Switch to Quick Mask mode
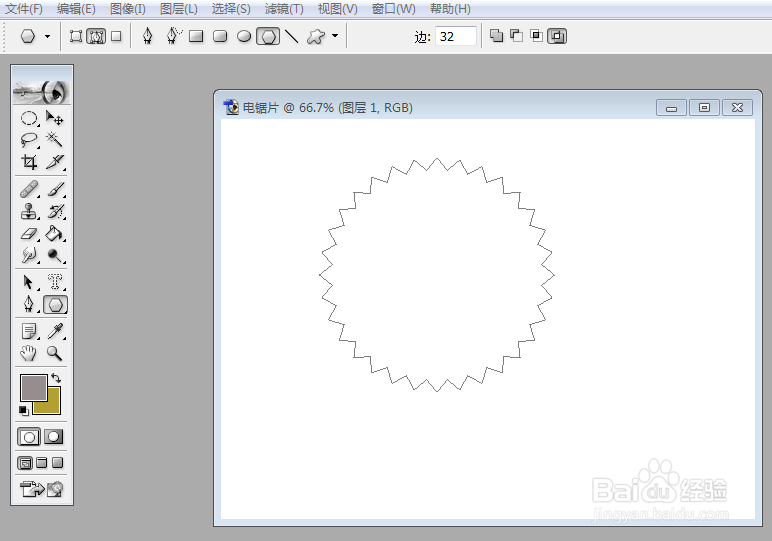The image size is (772, 541). pos(54,437)
